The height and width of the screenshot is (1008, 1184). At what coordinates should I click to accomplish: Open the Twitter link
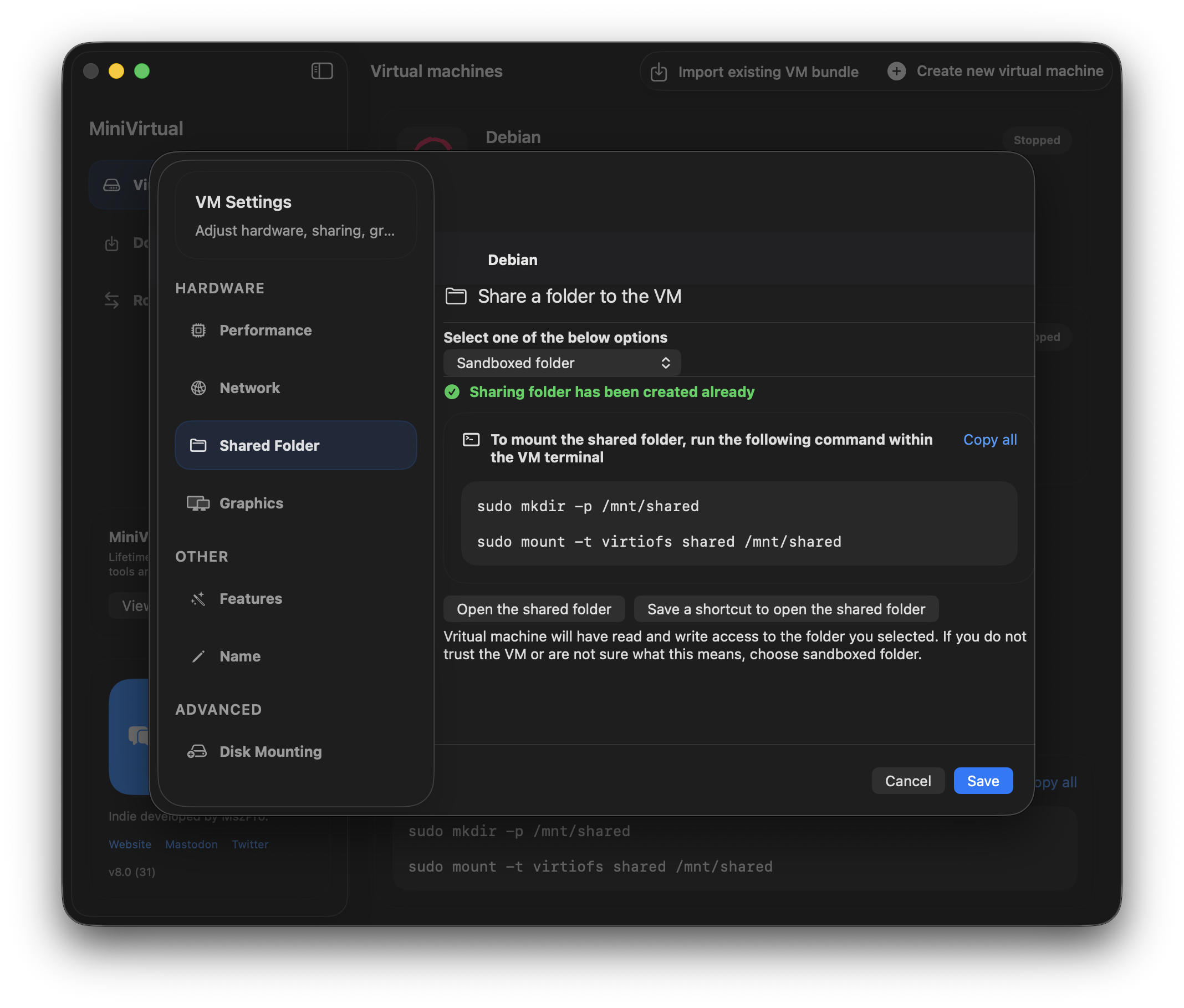tap(250, 844)
